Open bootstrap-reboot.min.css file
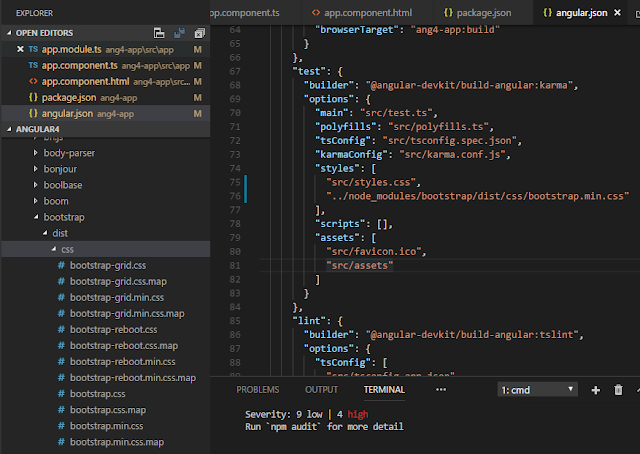Image resolution: width=640 pixels, height=454 pixels. point(122,362)
